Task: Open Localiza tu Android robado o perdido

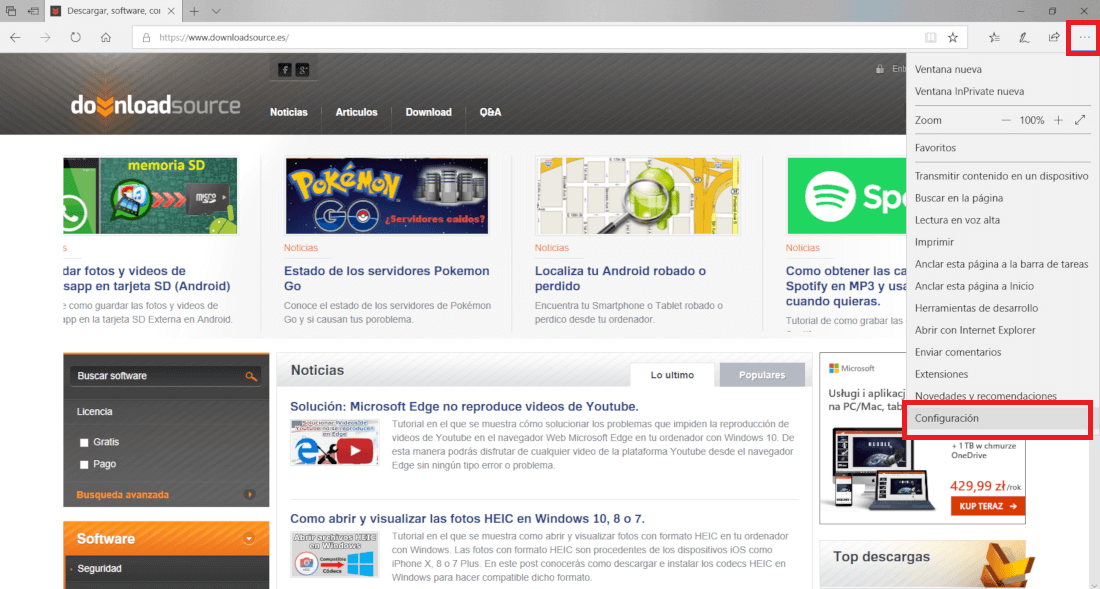Action: pos(620,278)
